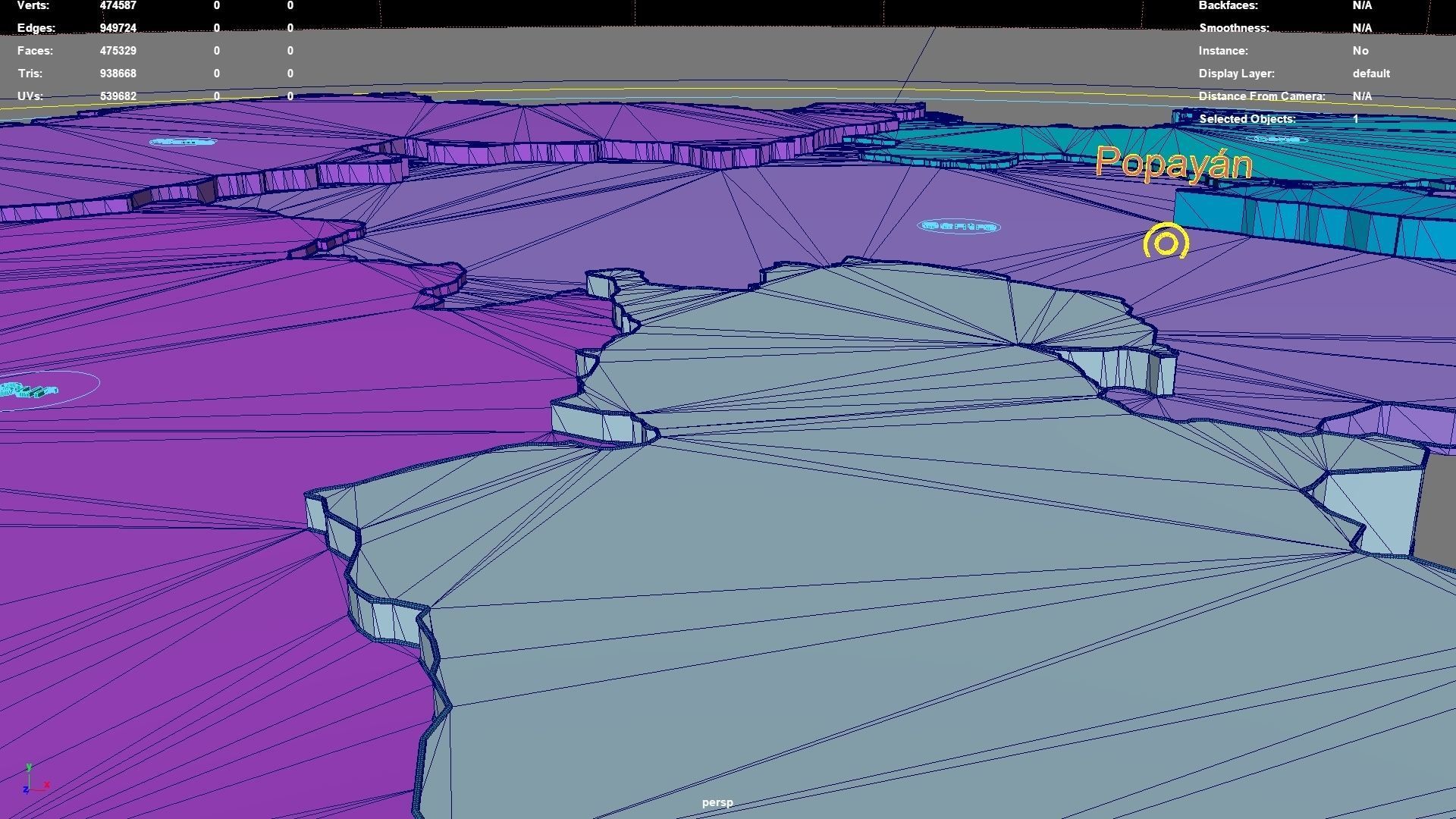Click the Smoothness HUD label
This screenshot has height=819, width=1456.
click(1233, 28)
